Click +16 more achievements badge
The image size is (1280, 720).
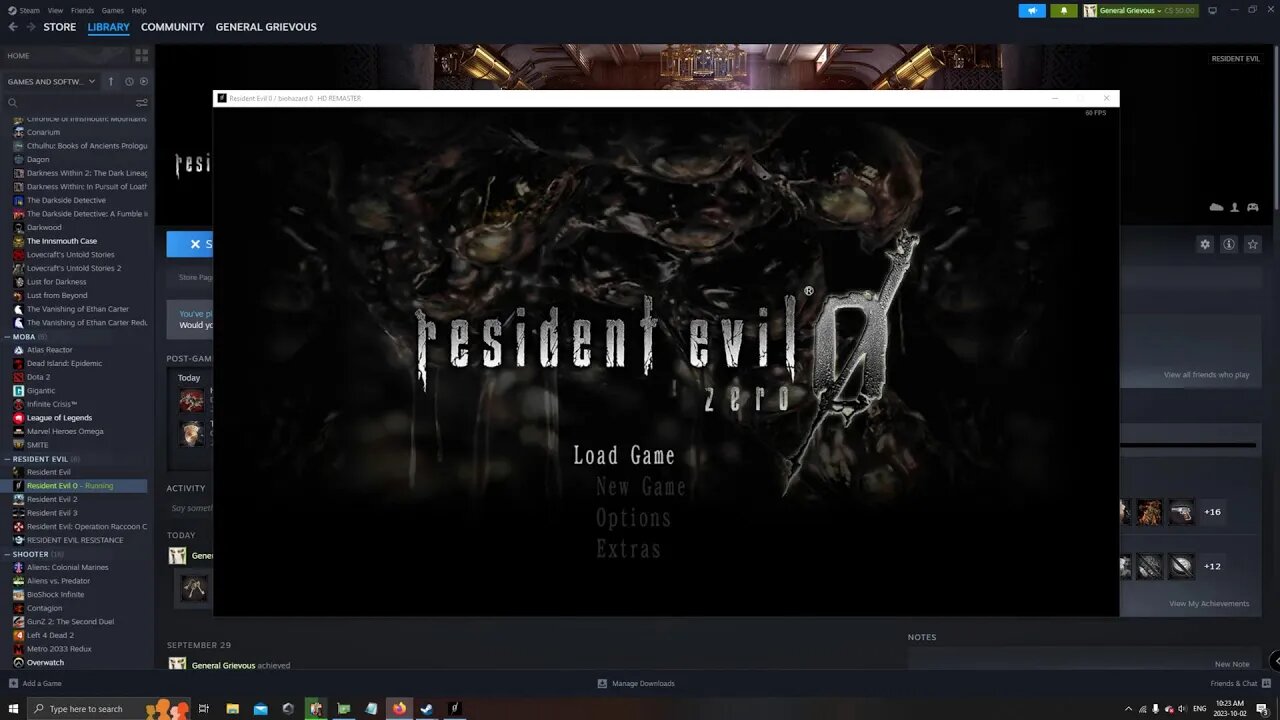[x=1212, y=512]
